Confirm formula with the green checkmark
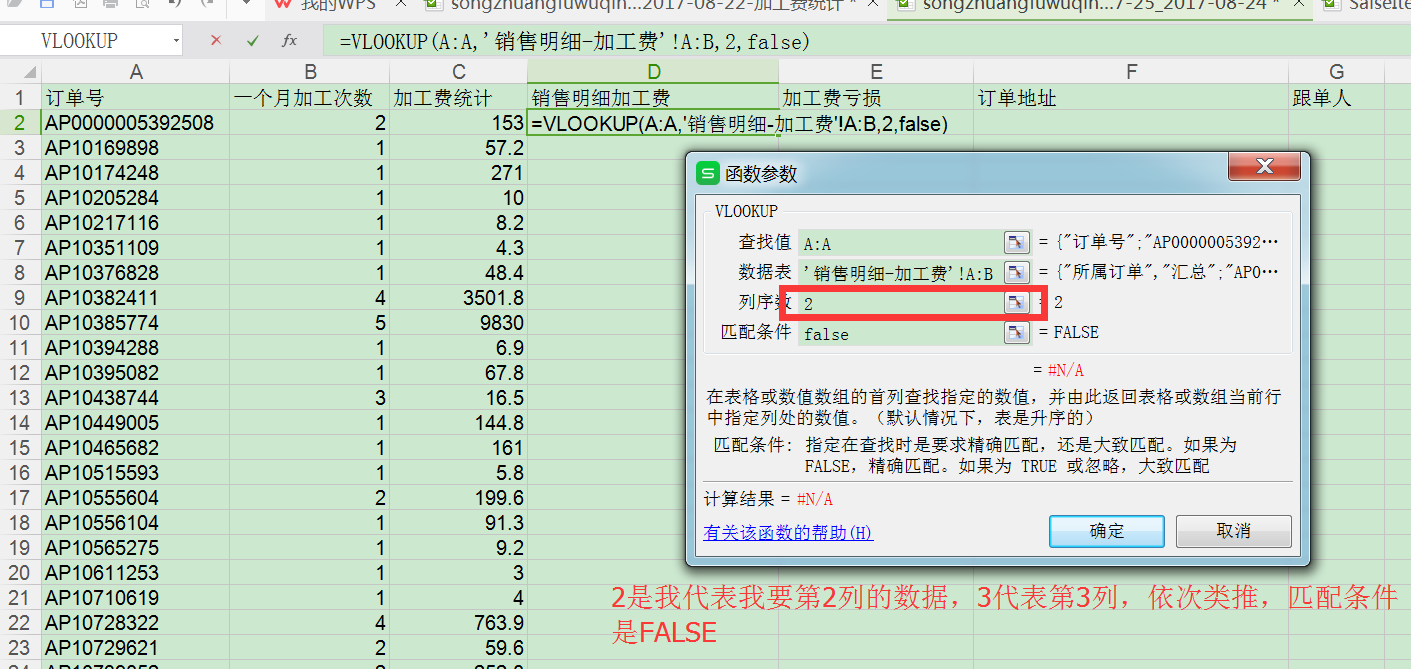This screenshot has width=1411, height=669. coord(252,41)
